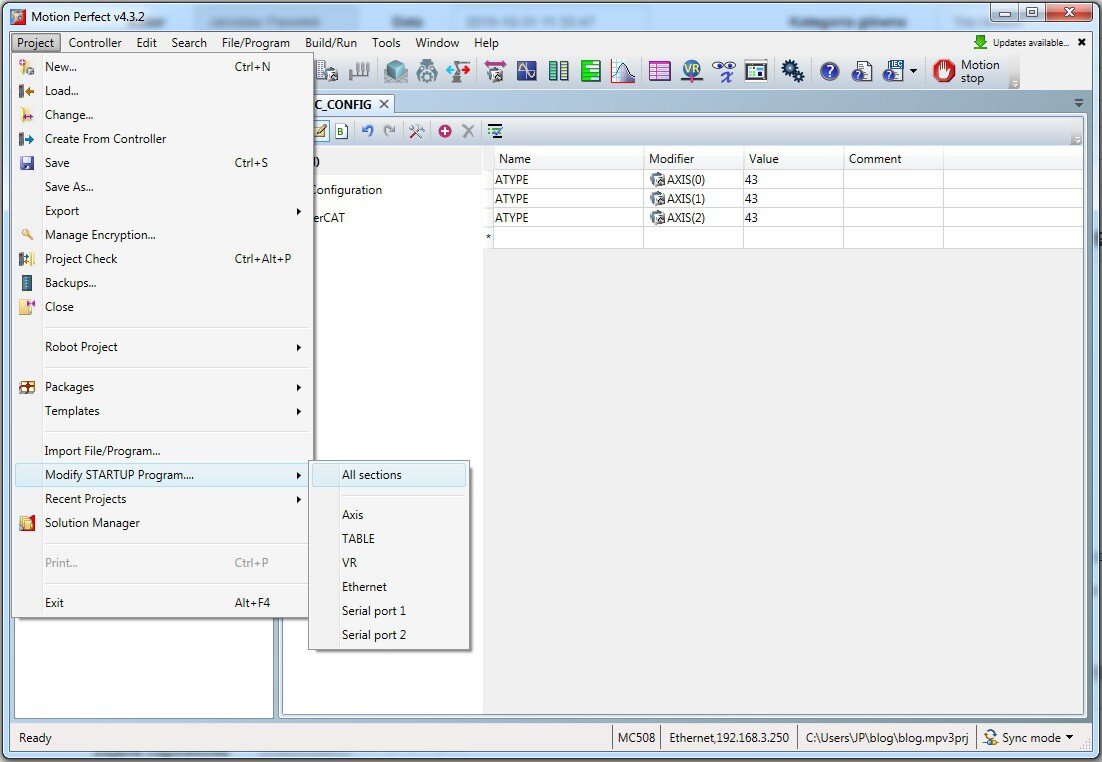1102x762 pixels.
Task: Click the Updates available link
Action: click(x=1031, y=43)
